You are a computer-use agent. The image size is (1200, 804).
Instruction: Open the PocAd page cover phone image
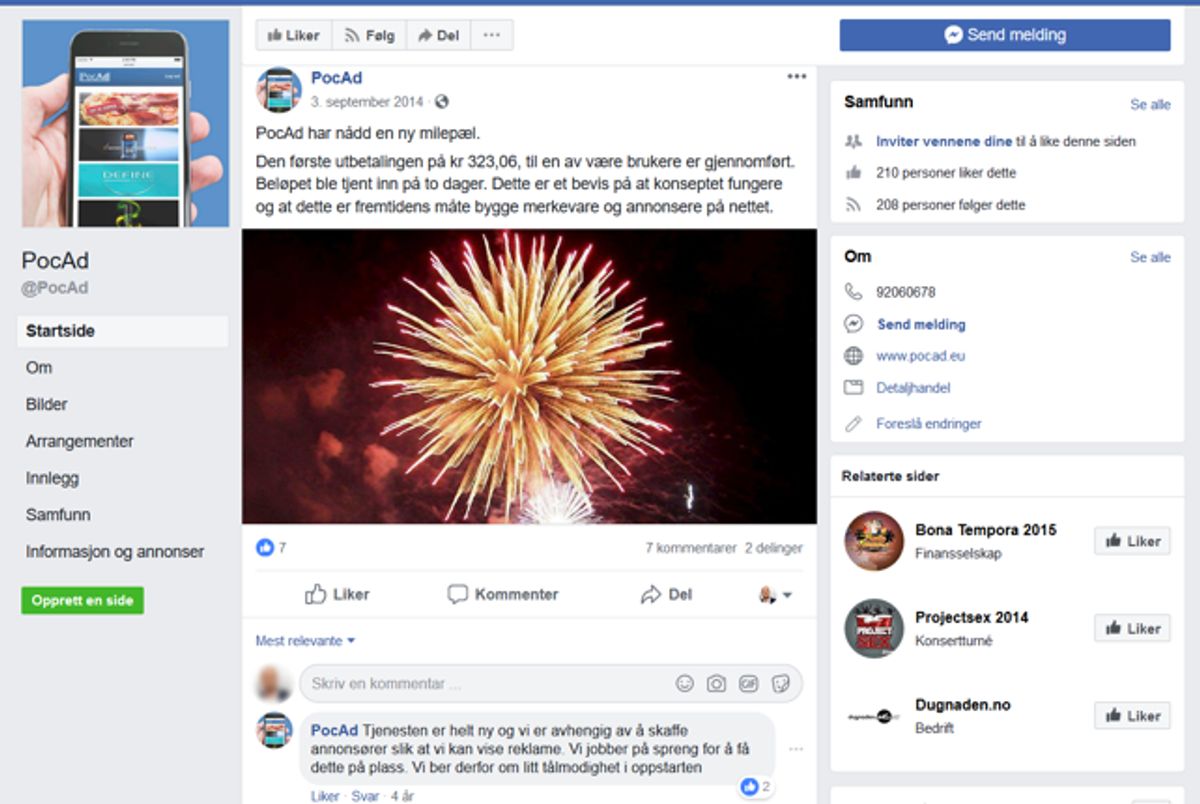pos(125,123)
